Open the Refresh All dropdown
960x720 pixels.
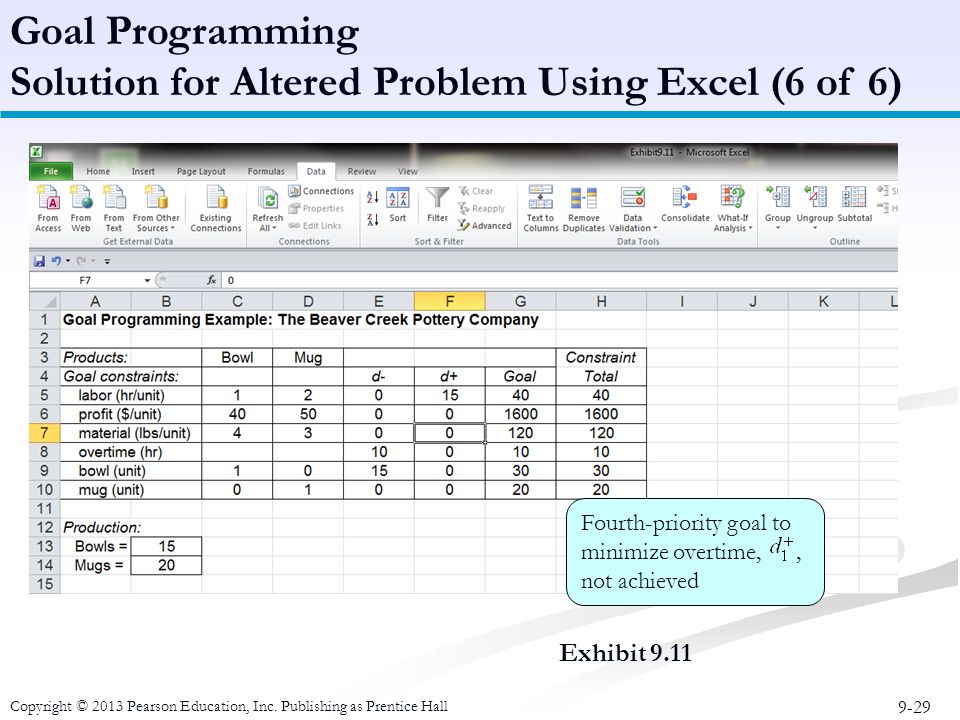coord(268,209)
